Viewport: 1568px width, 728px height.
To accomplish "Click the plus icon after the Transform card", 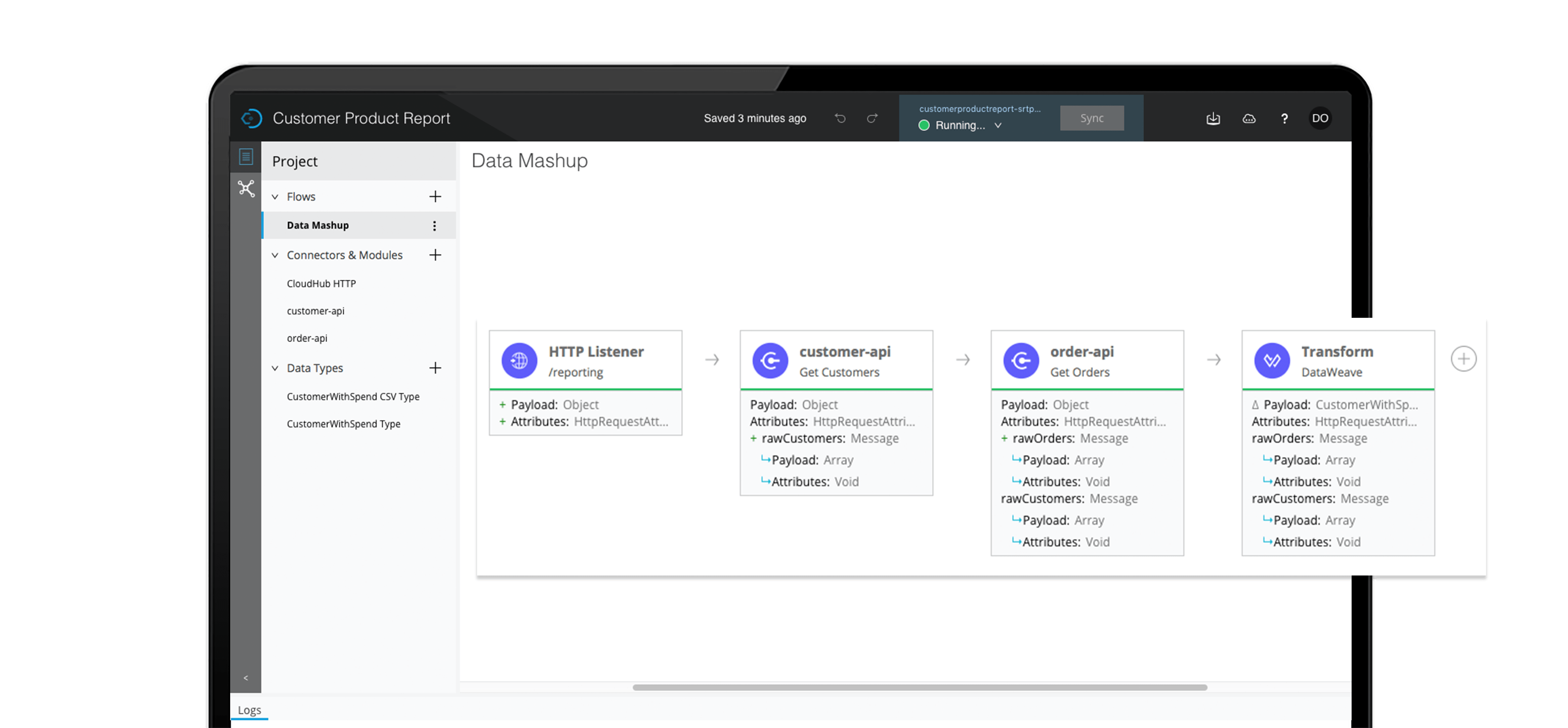I will pyautogui.click(x=1463, y=358).
